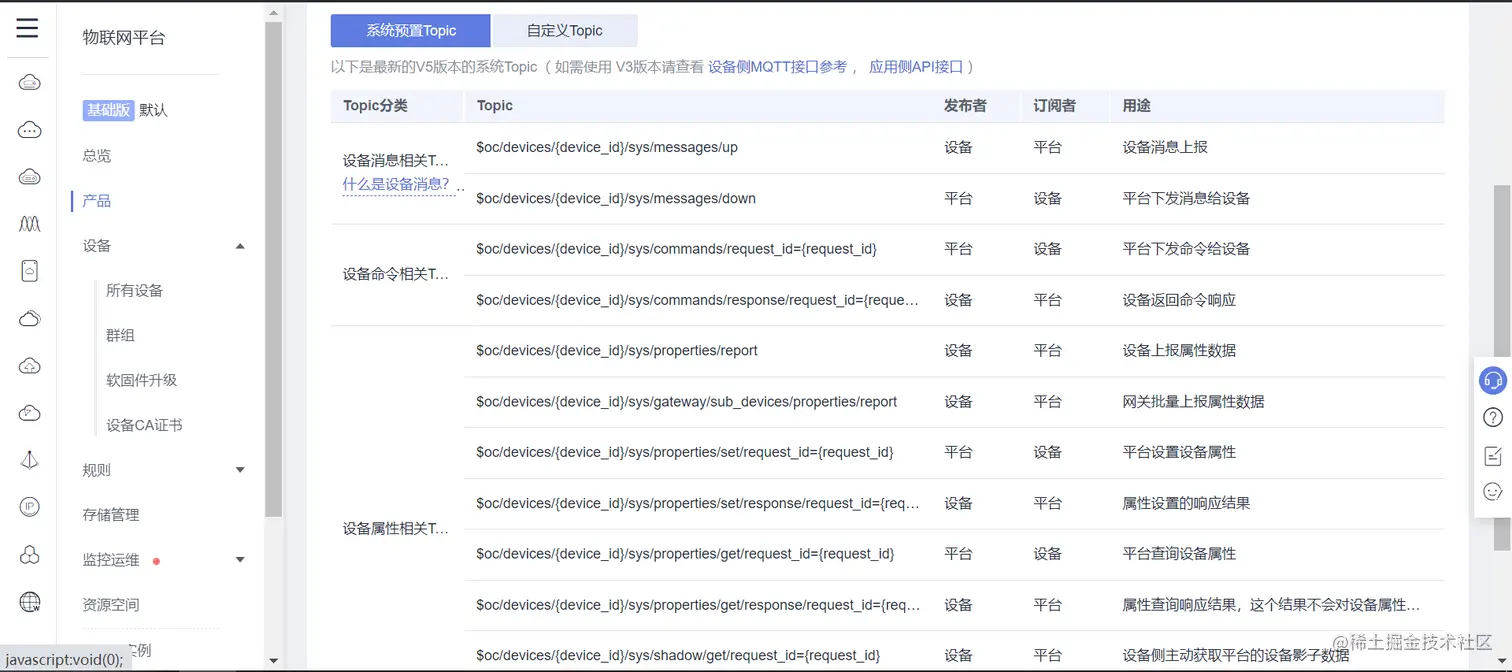
Task: Open 存储管理 in the side menu
Action: point(111,515)
